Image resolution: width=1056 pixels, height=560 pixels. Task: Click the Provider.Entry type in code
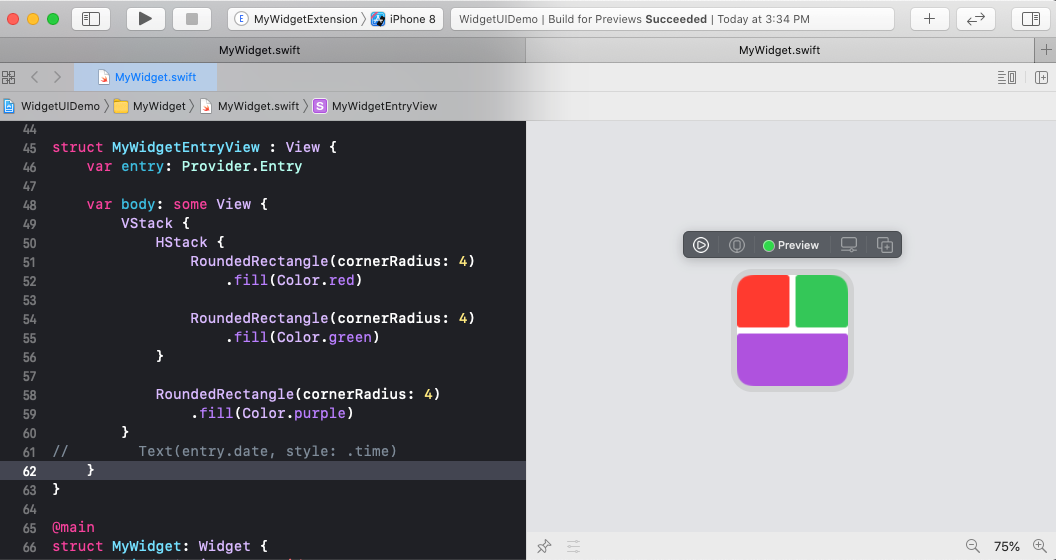pos(242,166)
